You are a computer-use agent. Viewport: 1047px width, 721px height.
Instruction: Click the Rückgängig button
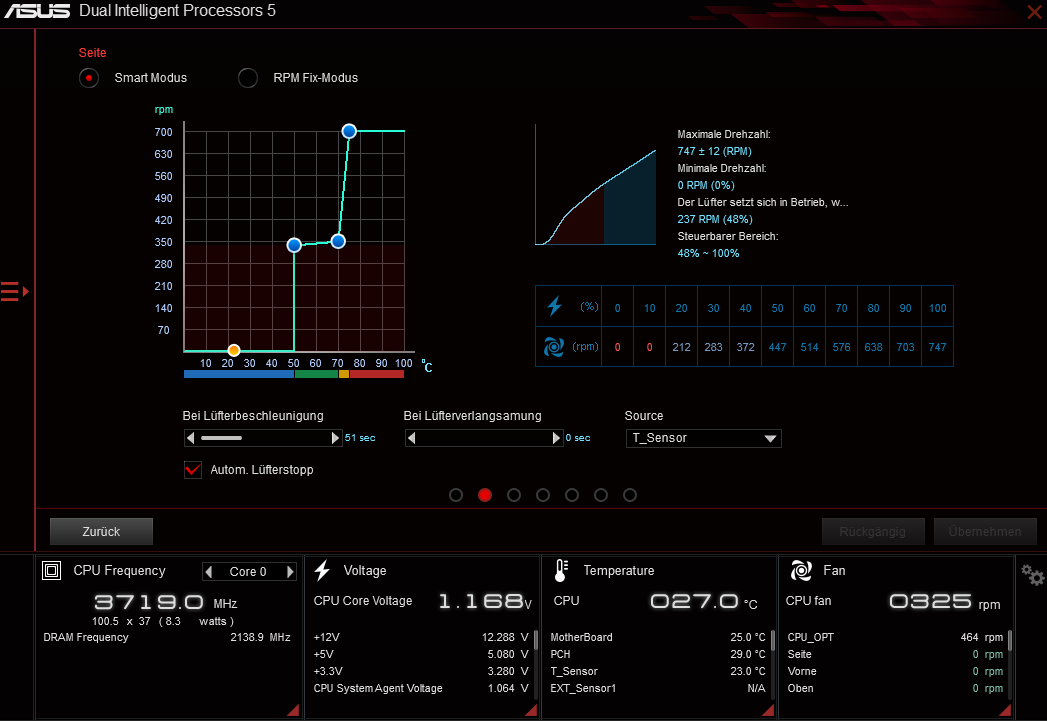(x=873, y=531)
